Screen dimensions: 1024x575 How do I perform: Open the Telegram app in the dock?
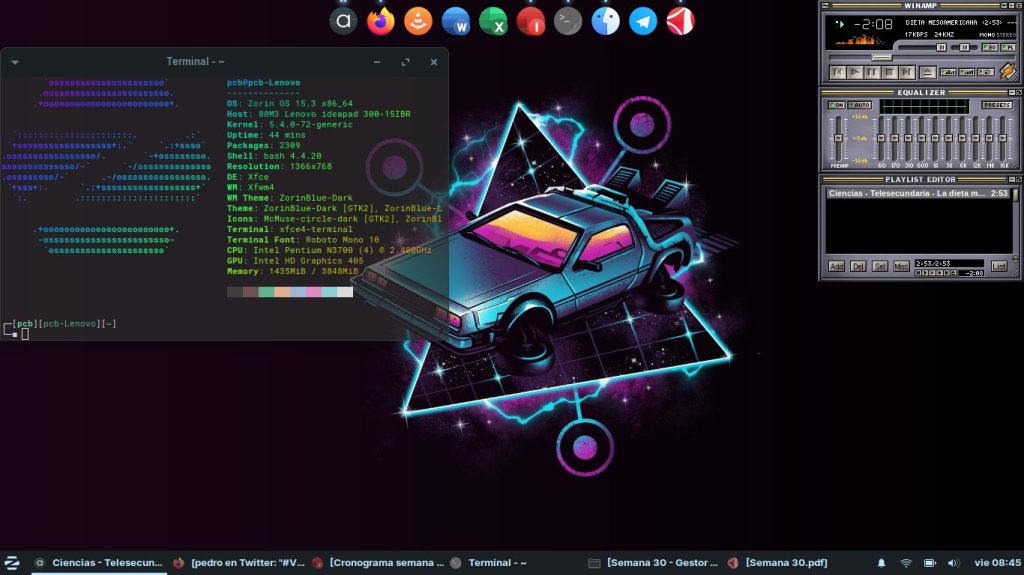pyautogui.click(x=643, y=21)
